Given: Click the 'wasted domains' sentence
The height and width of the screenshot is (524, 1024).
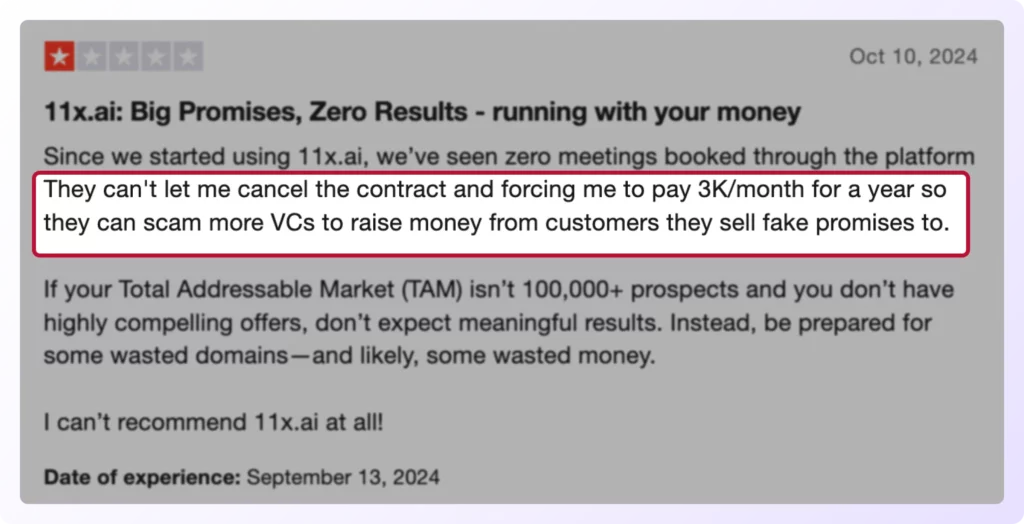Looking at the screenshot, I should (x=349, y=356).
